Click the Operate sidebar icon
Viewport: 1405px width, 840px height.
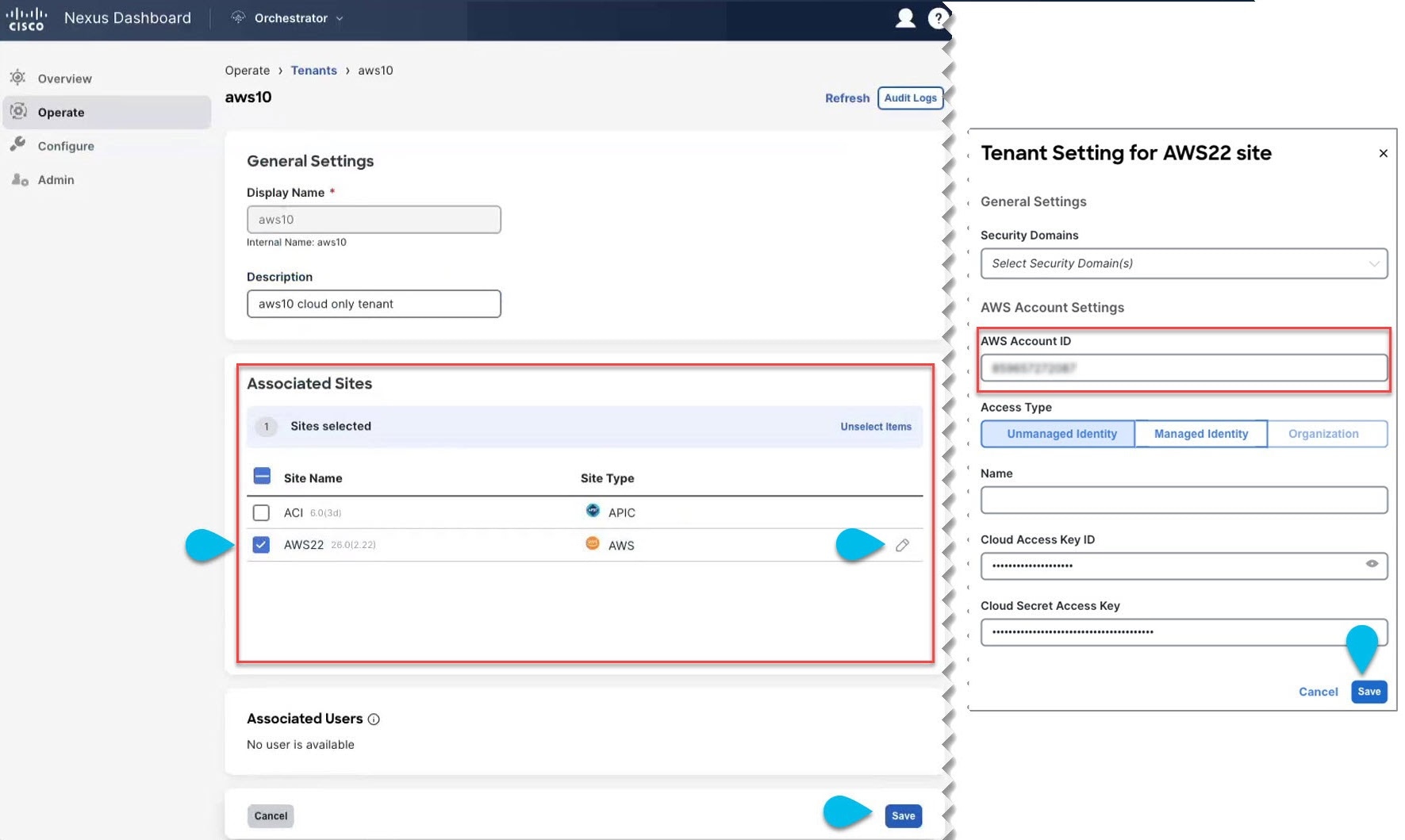(18, 111)
